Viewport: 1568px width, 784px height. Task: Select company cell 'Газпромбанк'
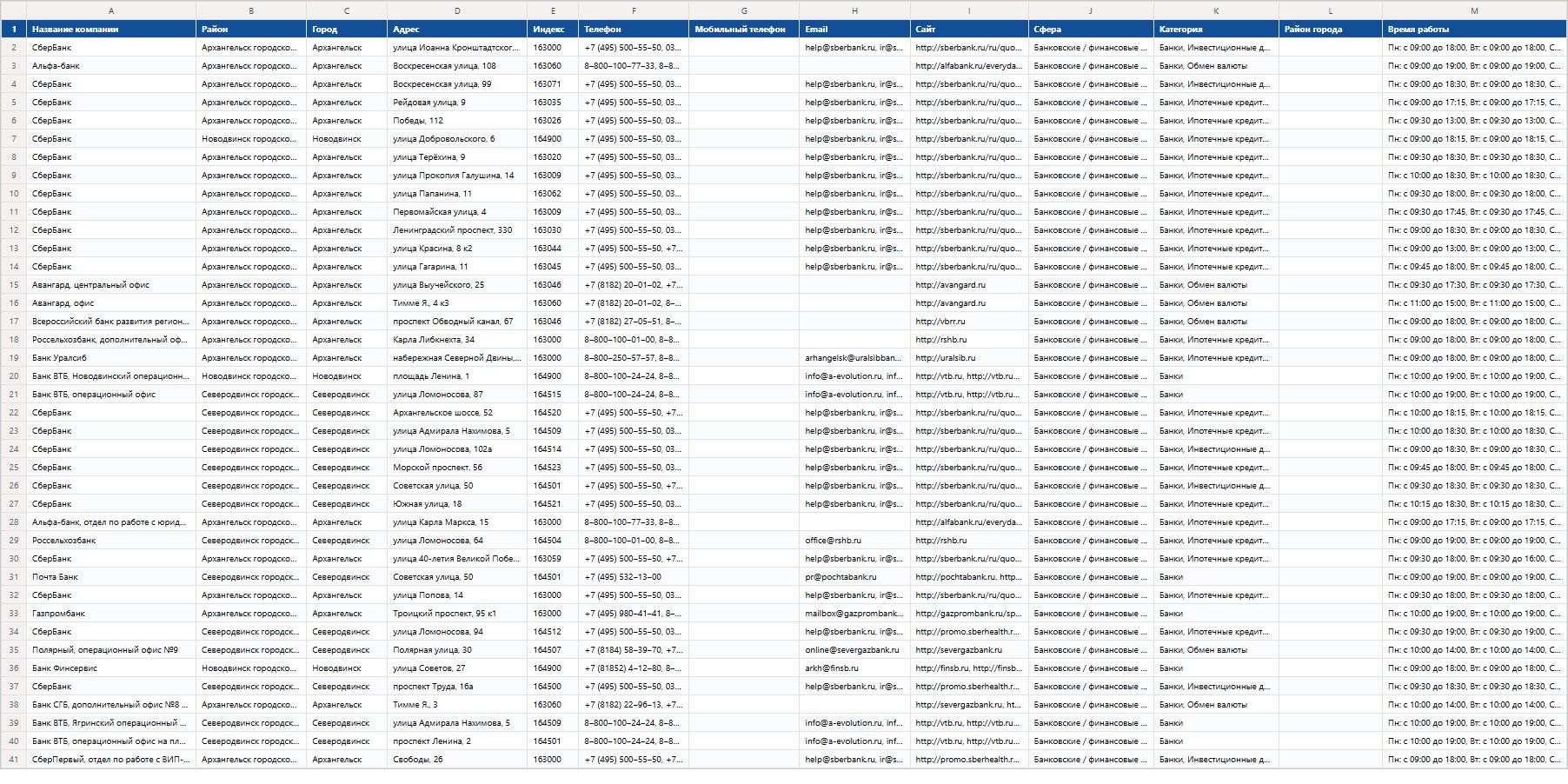pos(111,614)
